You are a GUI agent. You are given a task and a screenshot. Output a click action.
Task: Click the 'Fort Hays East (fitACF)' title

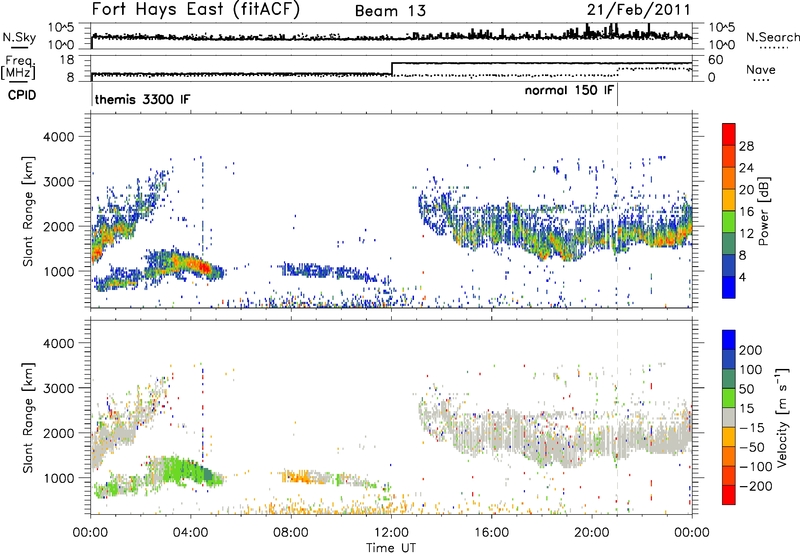(196, 10)
